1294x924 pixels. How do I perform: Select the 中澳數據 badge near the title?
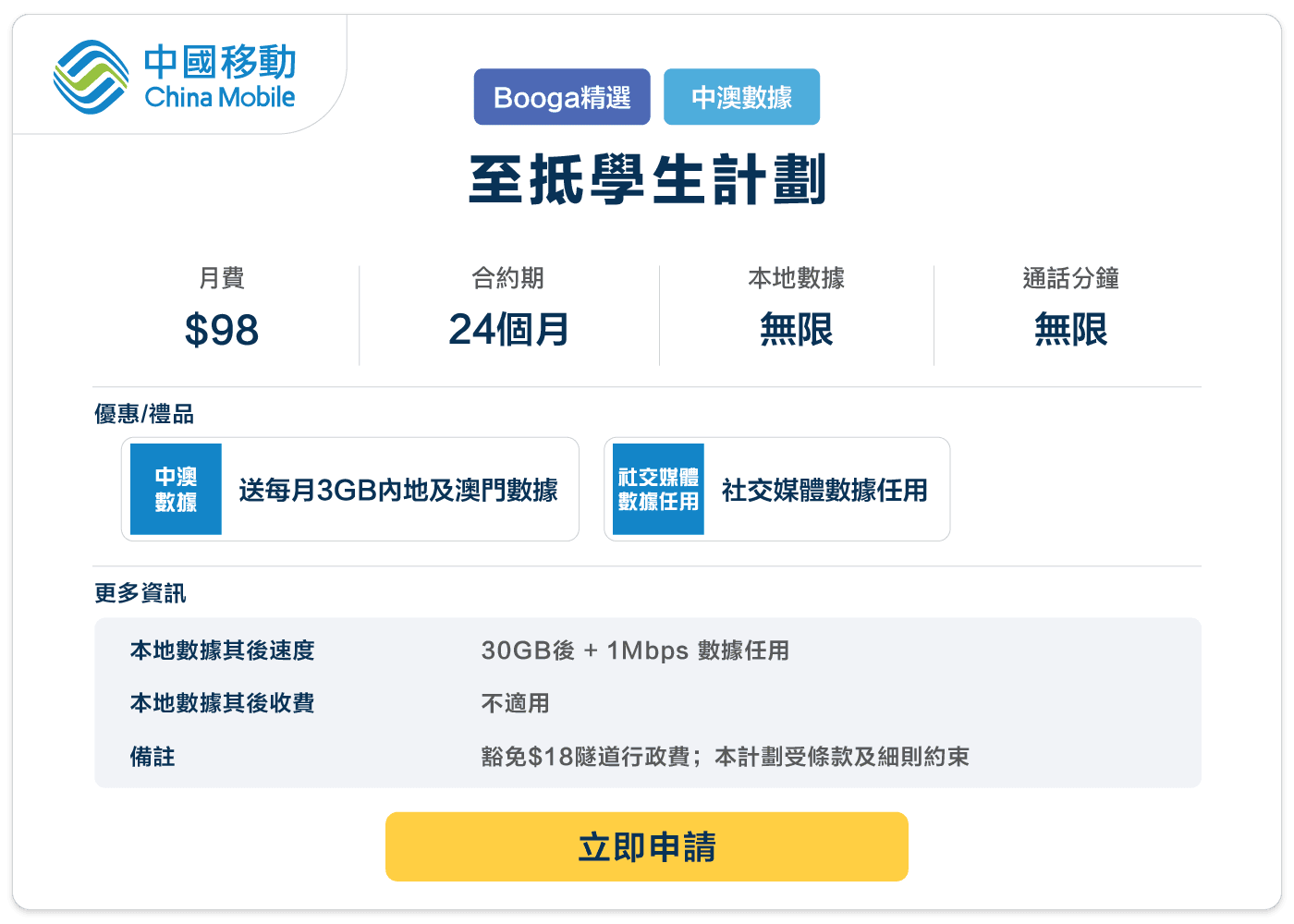(x=741, y=96)
